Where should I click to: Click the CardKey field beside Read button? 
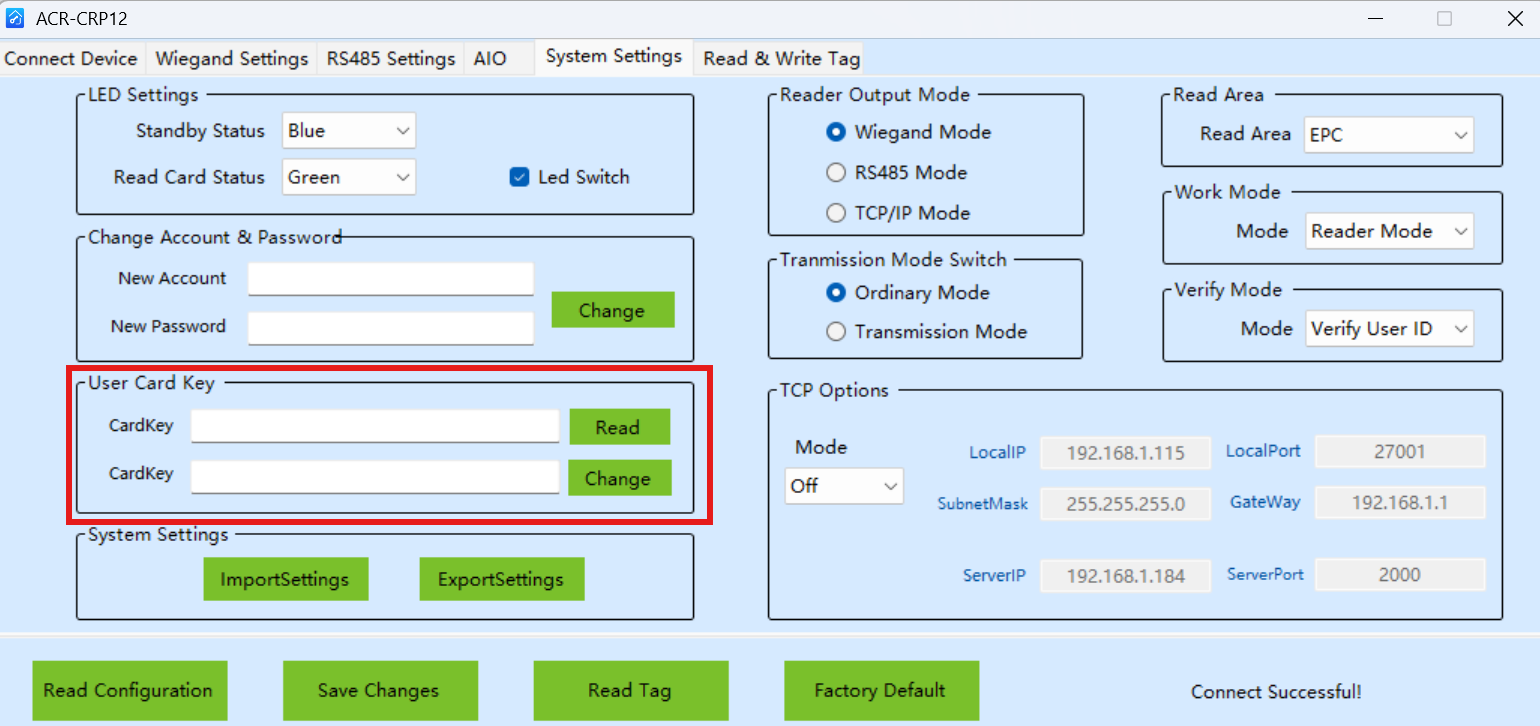375,426
